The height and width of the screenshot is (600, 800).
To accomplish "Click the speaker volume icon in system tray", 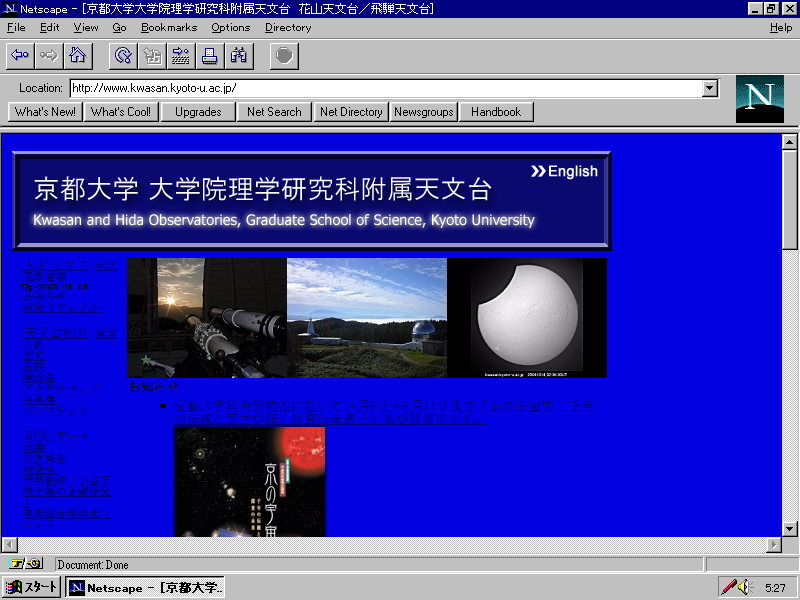I will click(745, 587).
